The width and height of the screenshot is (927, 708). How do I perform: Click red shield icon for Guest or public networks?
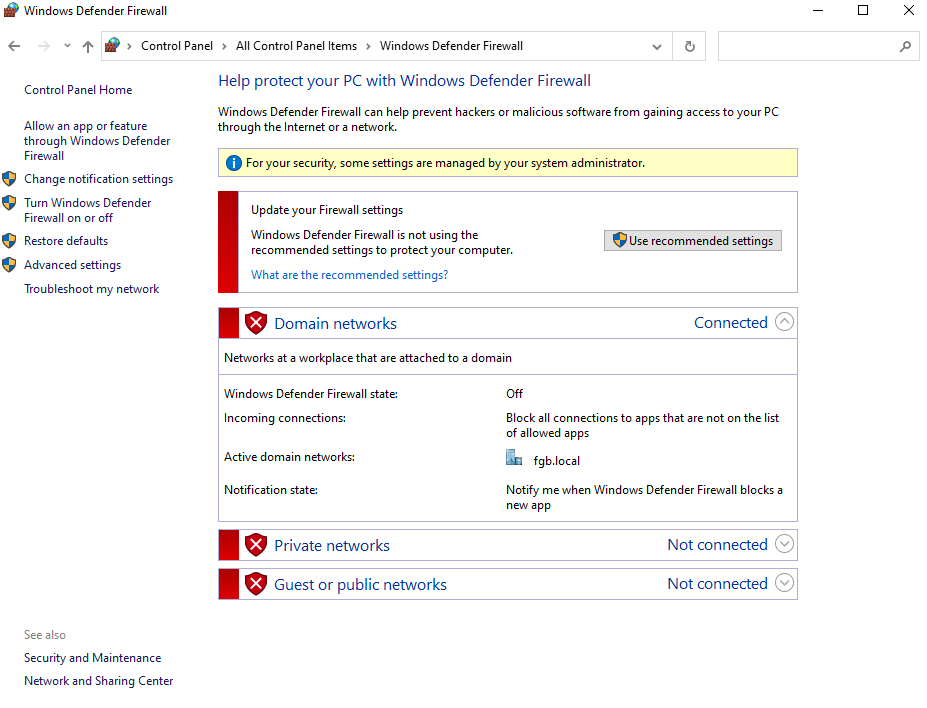(255, 584)
